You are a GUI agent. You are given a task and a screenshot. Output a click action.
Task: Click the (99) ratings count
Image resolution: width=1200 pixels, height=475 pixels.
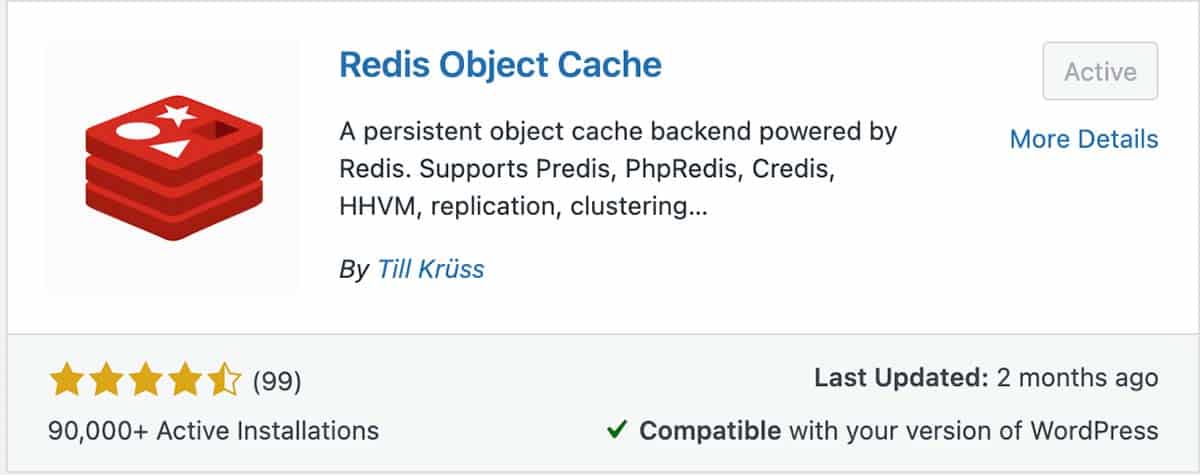pyautogui.click(x=277, y=381)
